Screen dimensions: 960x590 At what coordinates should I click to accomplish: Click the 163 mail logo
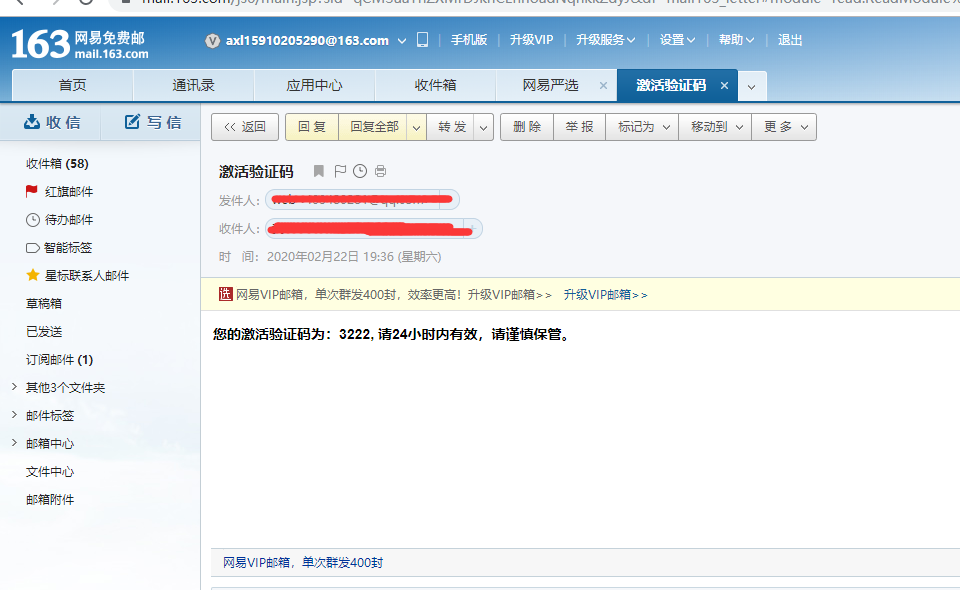click(x=80, y=45)
